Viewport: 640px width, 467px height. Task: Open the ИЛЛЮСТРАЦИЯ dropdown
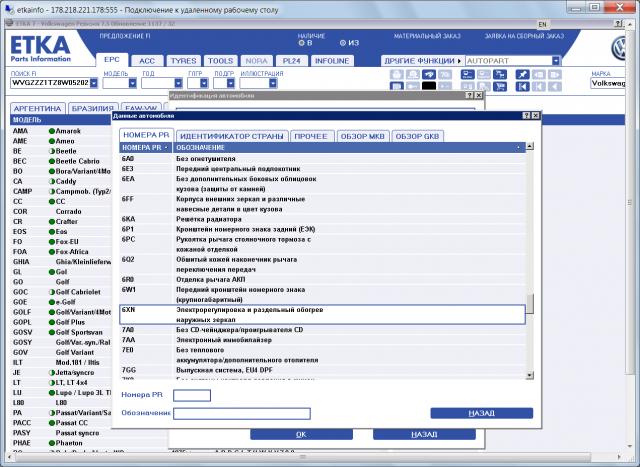(273, 83)
